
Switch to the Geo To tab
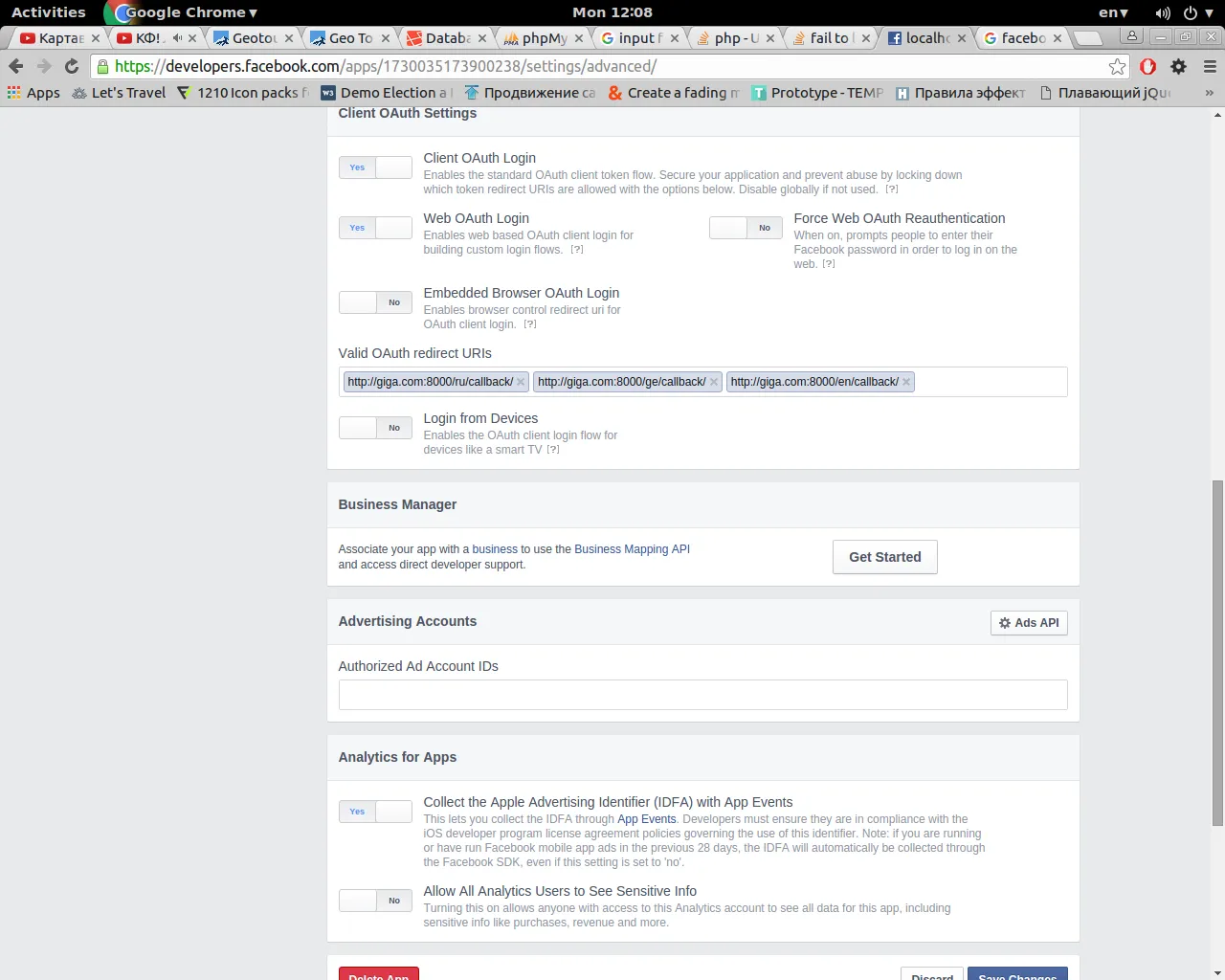coord(350,38)
